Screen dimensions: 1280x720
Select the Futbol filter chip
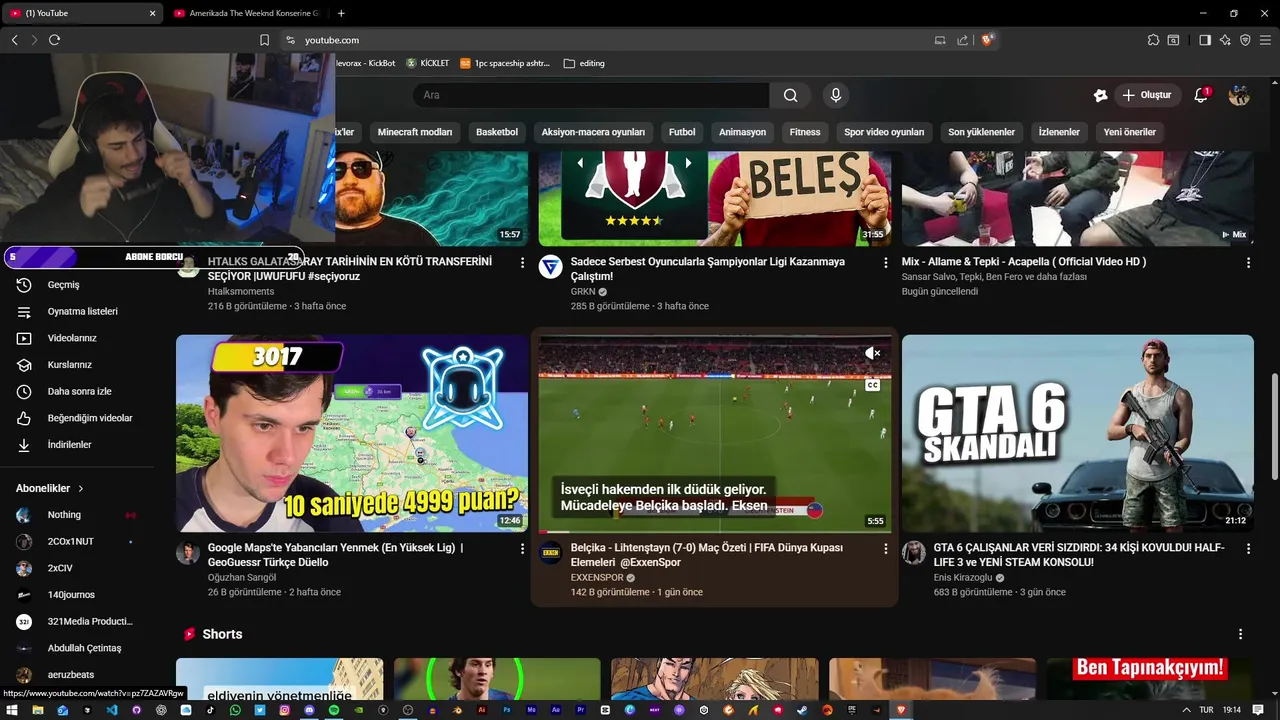pyautogui.click(x=682, y=132)
